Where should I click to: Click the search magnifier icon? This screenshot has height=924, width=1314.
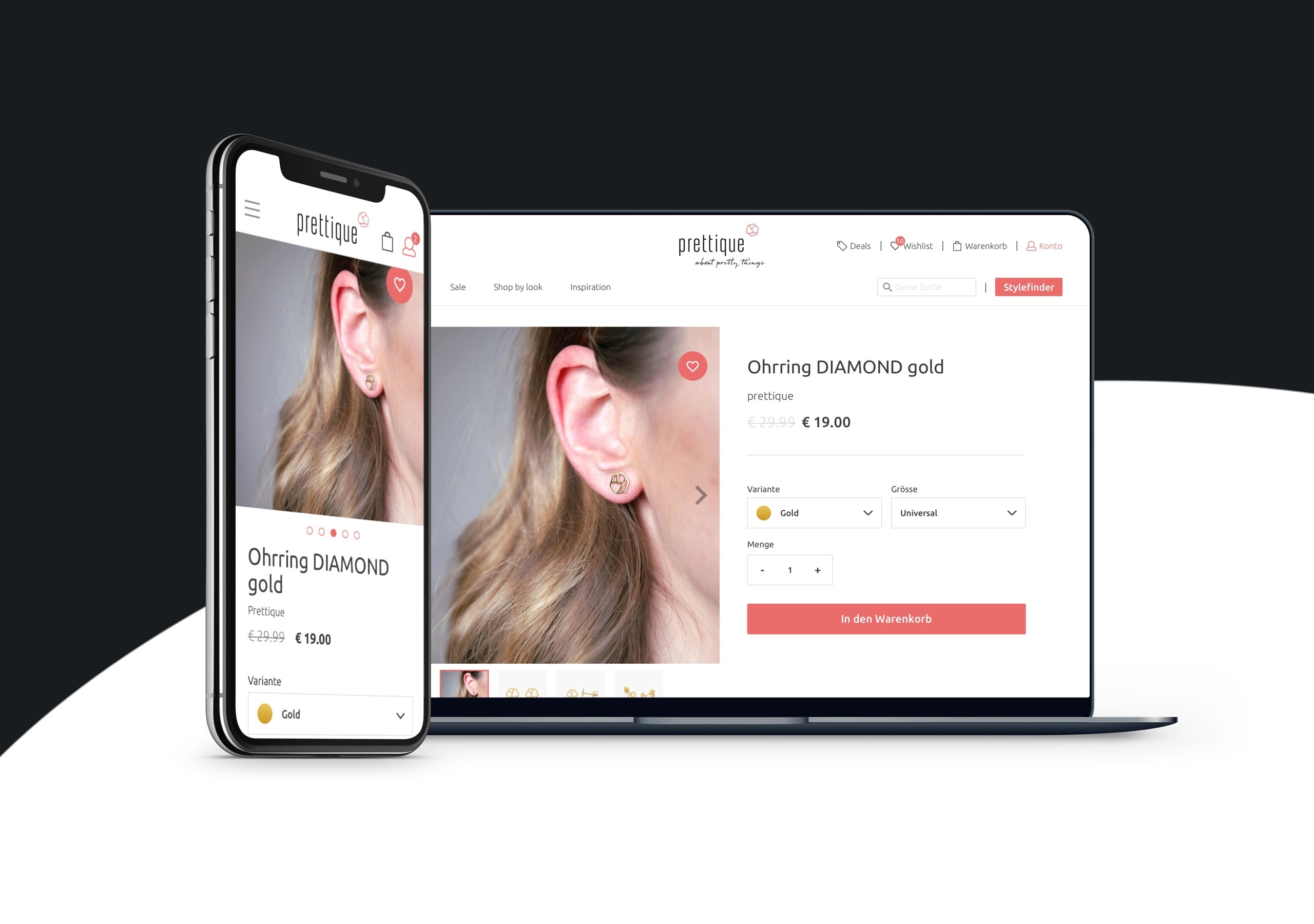886,286
